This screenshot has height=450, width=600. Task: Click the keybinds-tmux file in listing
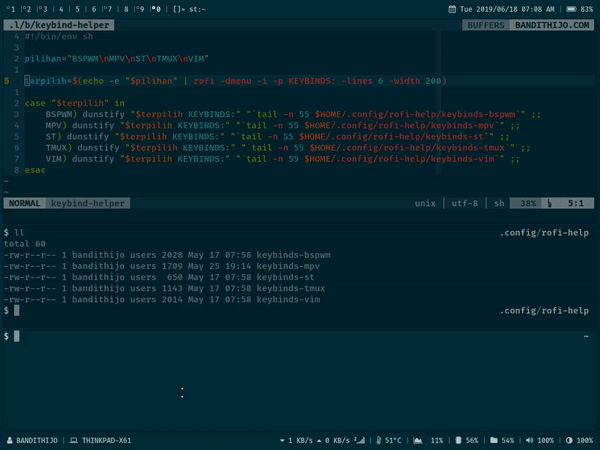[x=291, y=287]
